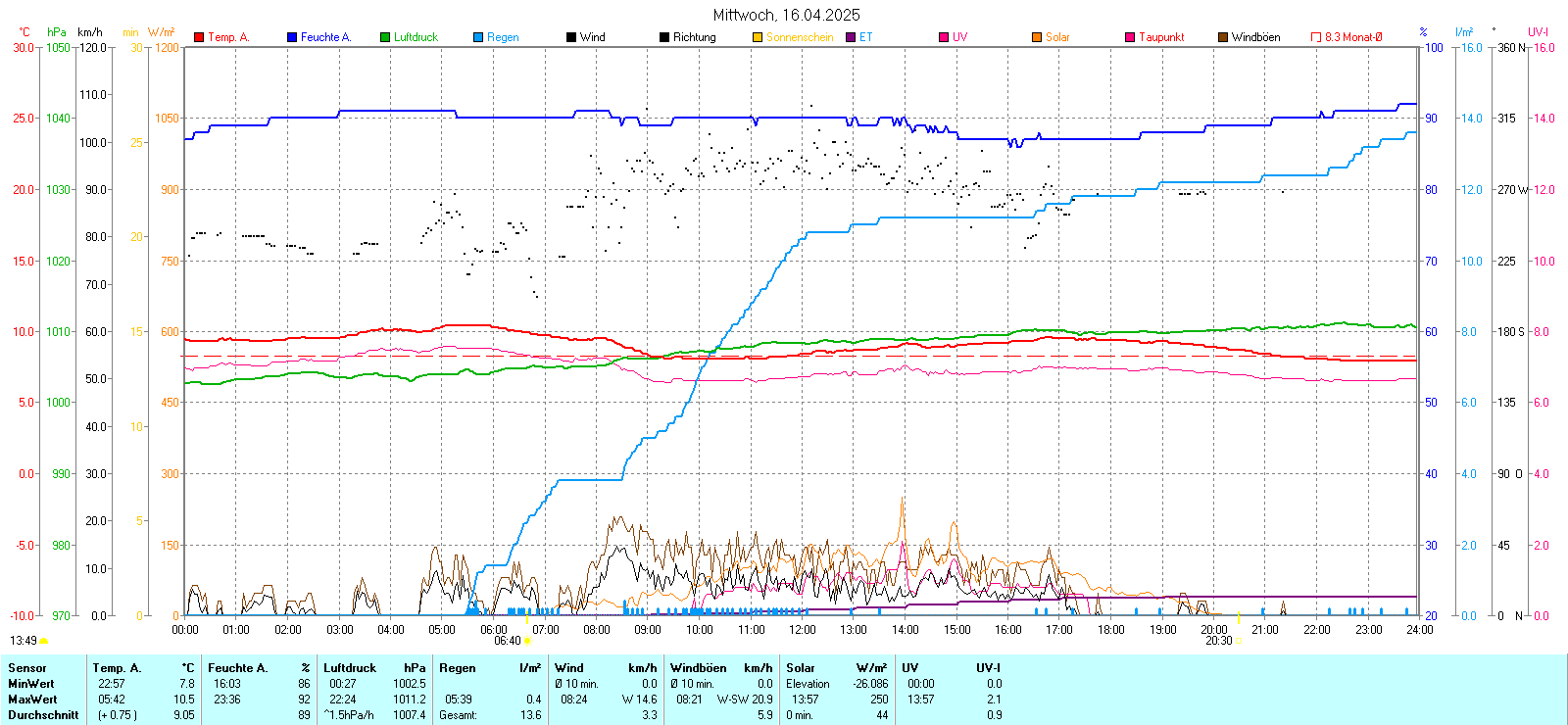The height and width of the screenshot is (725, 1568).
Task: Click the date title Mittwoch, 16.04.2025
Action: pyautogui.click(x=786, y=15)
